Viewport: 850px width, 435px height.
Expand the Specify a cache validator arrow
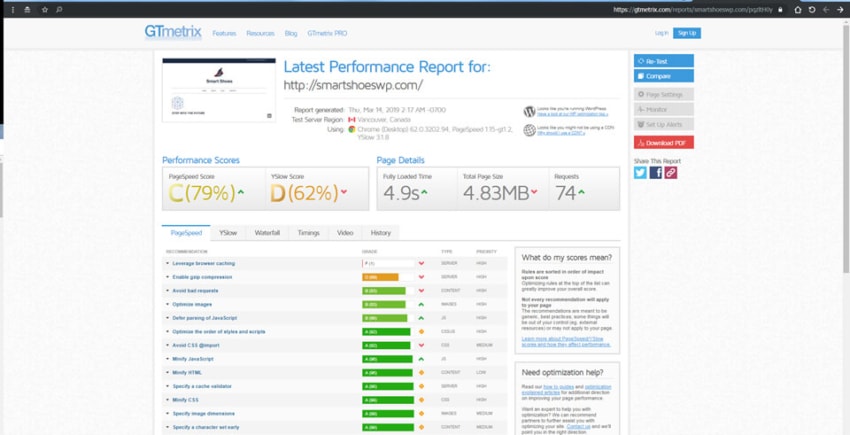point(168,386)
